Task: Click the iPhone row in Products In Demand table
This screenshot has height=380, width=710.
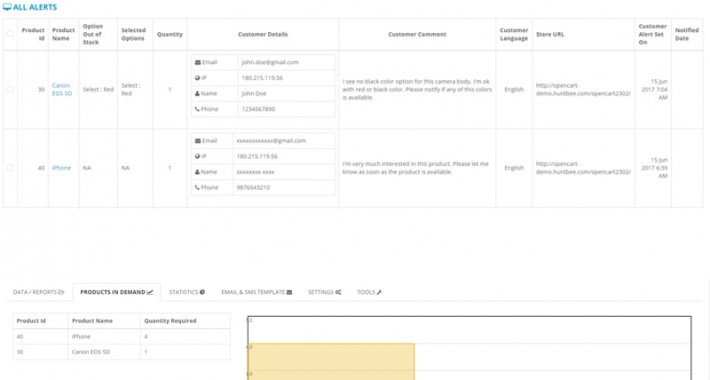Action: click(x=121, y=337)
